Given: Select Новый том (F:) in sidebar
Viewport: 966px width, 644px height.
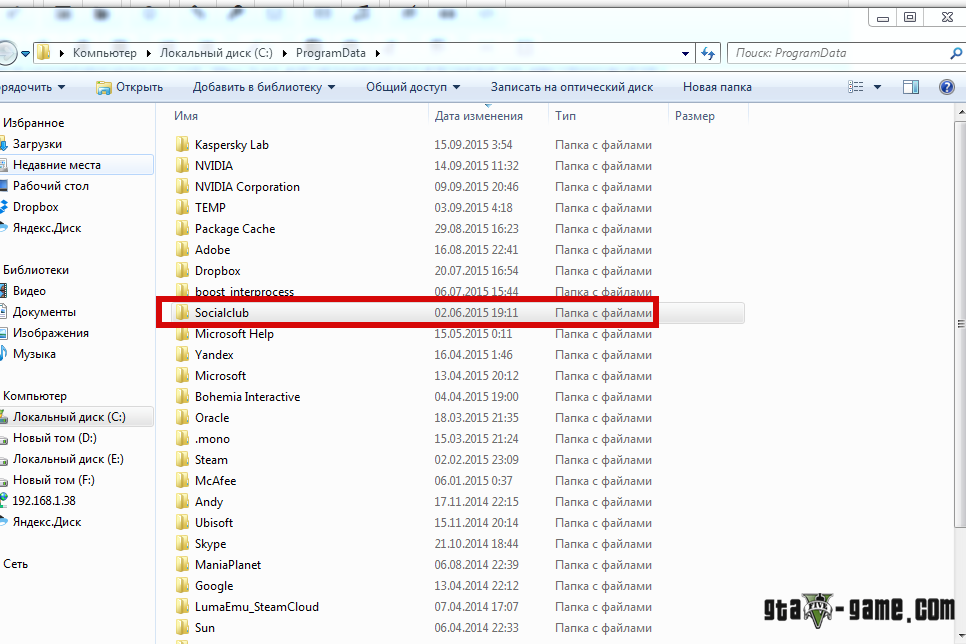Looking at the screenshot, I should [x=54, y=479].
